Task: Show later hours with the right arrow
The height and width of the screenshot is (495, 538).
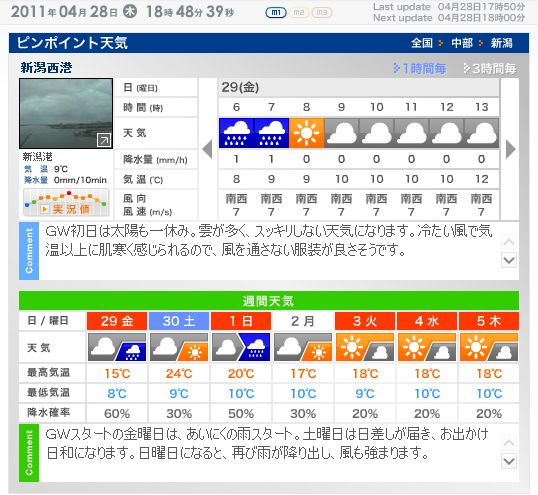Action: 511,149
